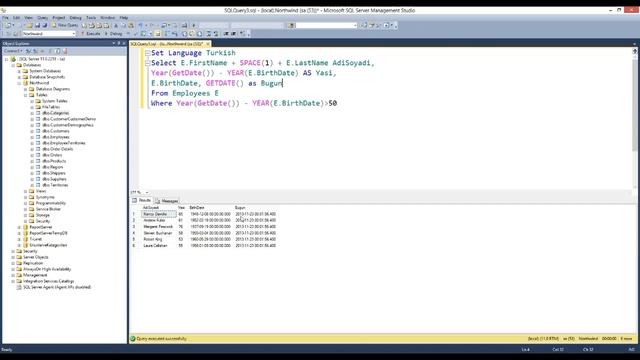
Task: Click the Filter icon in Object Explorer
Action: (50, 51)
